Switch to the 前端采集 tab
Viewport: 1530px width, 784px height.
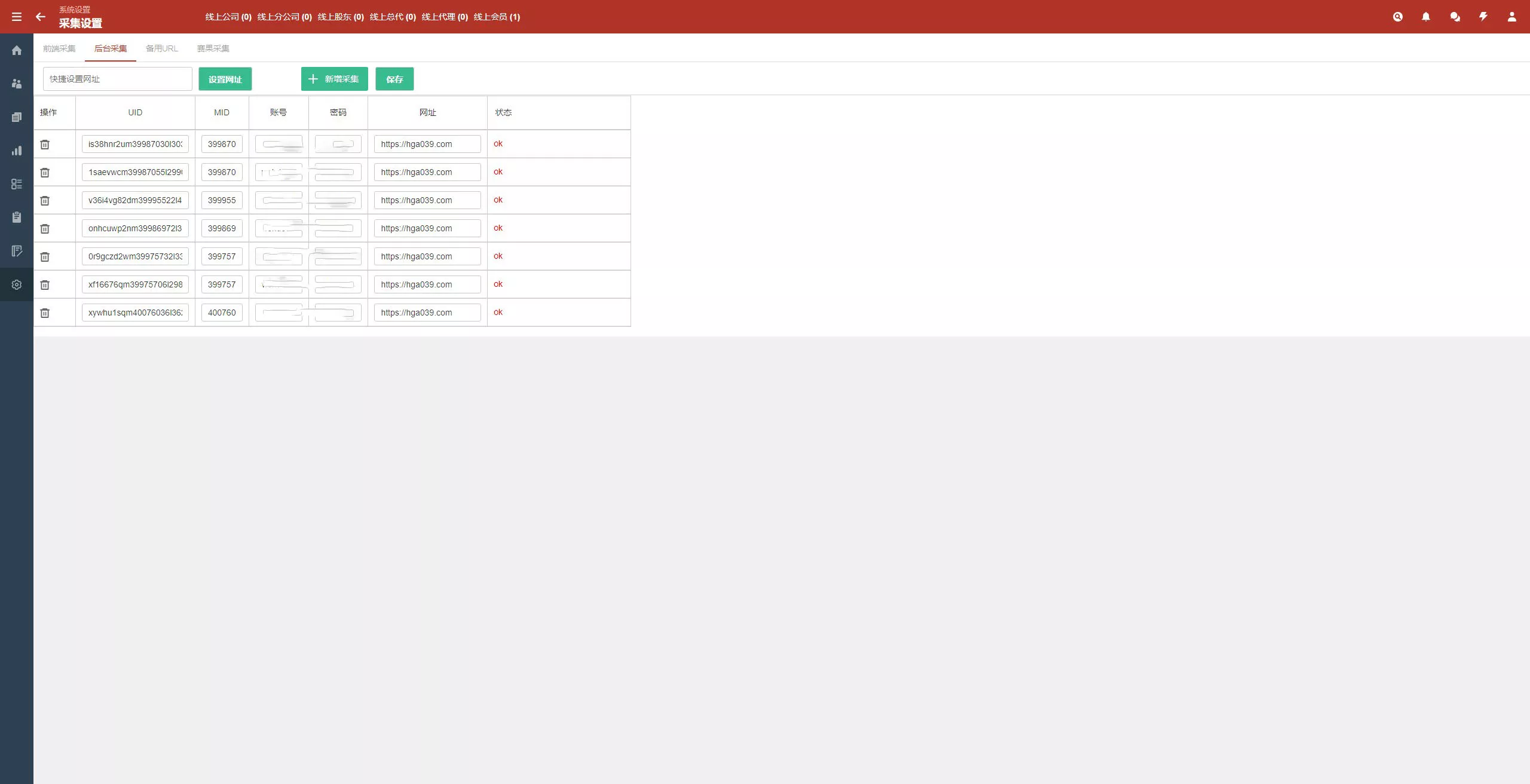(x=59, y=48)
